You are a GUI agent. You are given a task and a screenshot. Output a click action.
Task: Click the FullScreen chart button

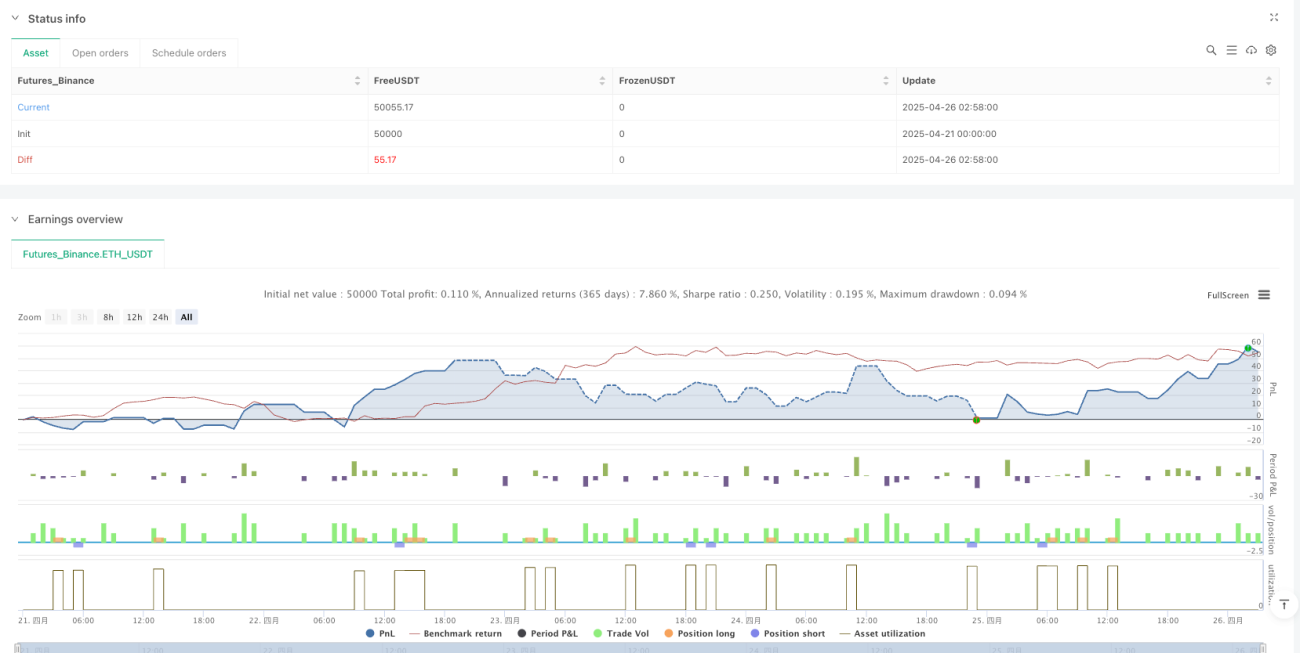1228,295
